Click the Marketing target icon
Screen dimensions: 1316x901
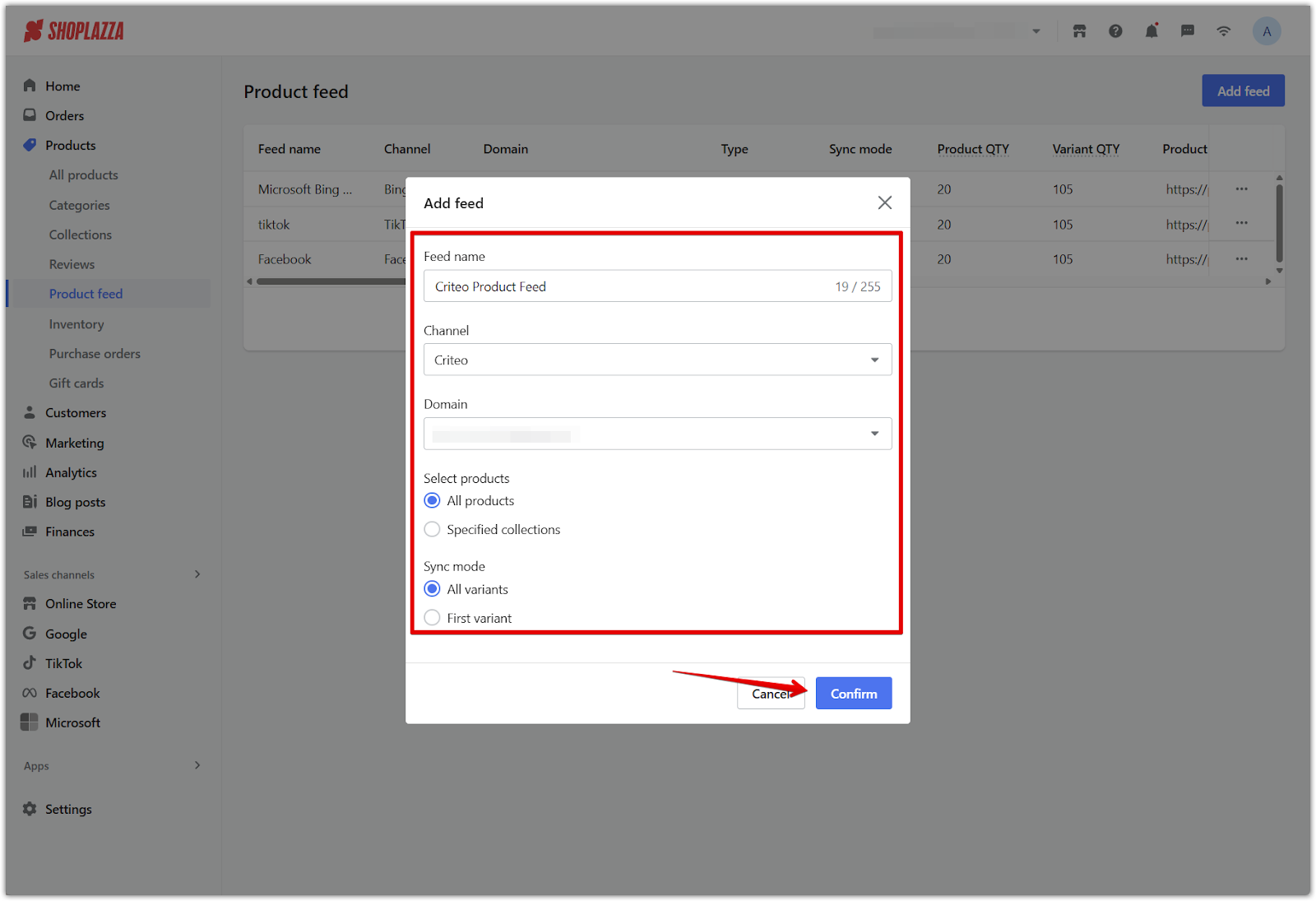pos(30,442)
